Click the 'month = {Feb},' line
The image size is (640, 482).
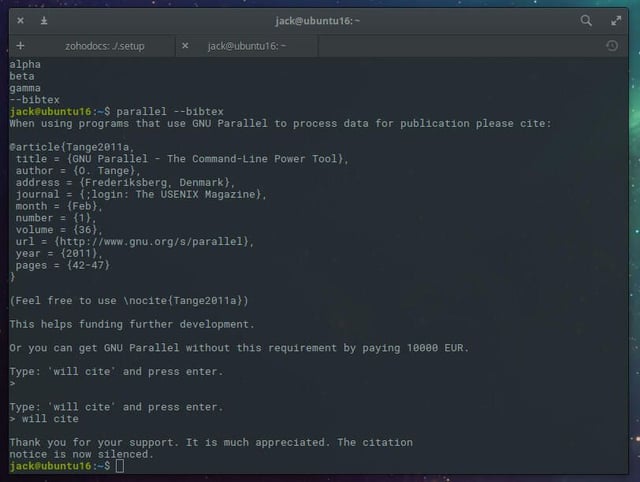point(59,206)
